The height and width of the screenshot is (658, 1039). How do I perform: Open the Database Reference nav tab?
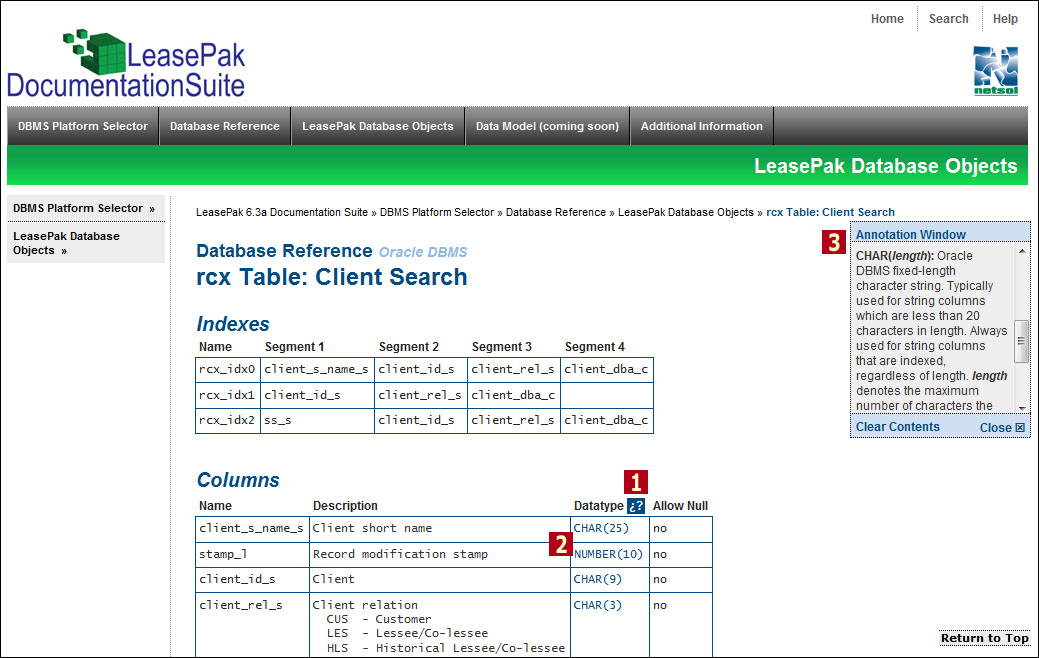pyautogui.click(x=225, y=126)
